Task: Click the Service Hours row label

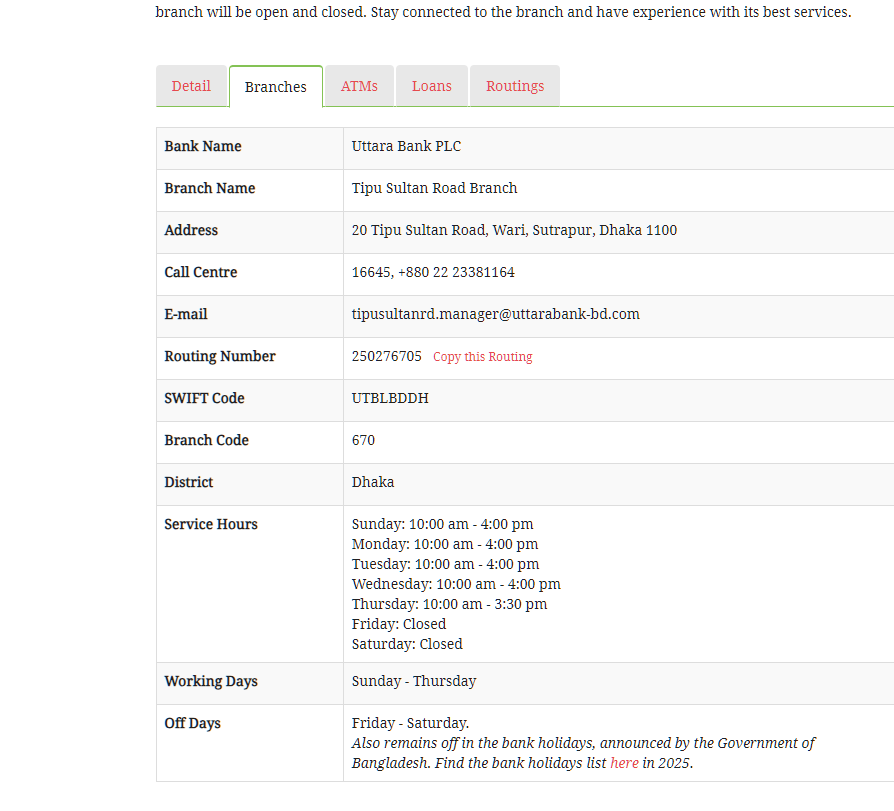Action: (x=211, y=524)
